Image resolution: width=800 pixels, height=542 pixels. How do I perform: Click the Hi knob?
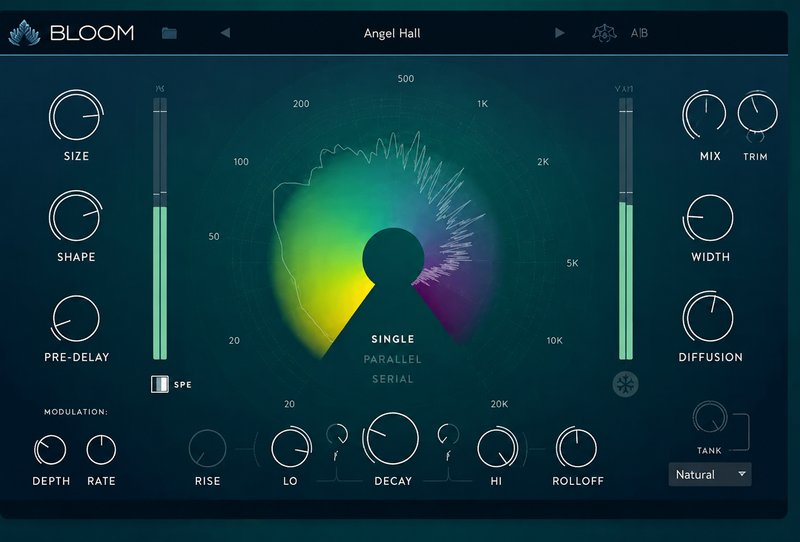click(497, 448)
